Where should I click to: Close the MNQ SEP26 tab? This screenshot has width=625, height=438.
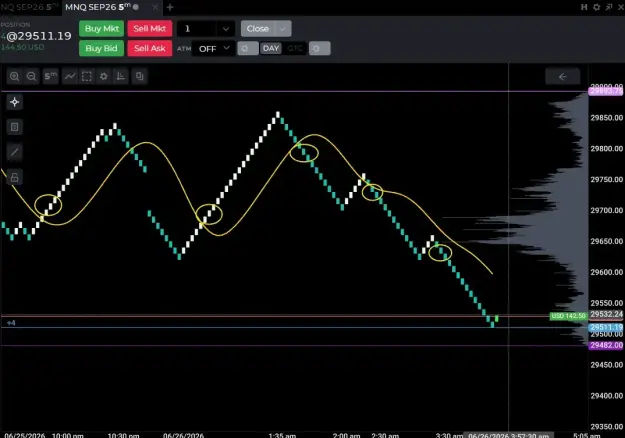click(155, 7)
